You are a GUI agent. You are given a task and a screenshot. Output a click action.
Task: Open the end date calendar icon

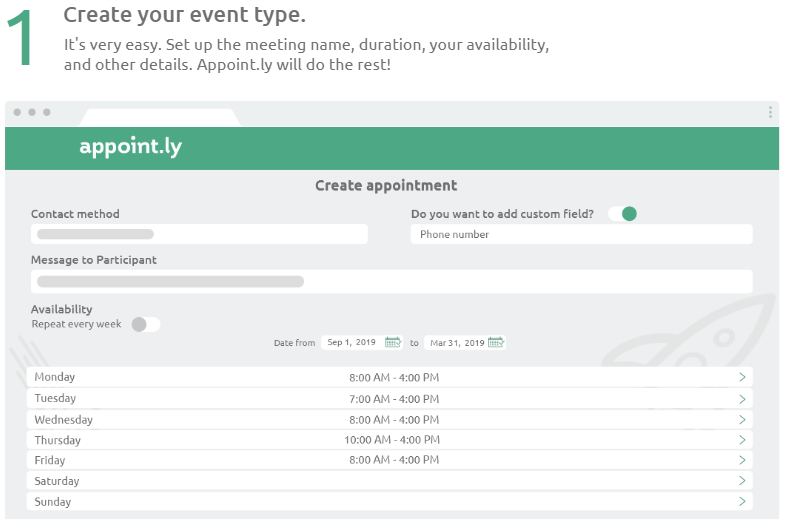[x=496, y=342]
